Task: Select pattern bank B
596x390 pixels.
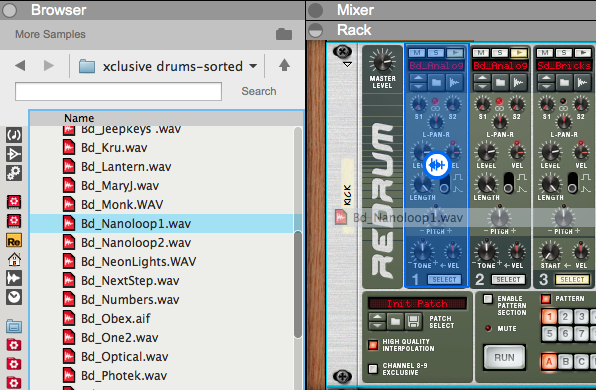Action: coord(565,361)
